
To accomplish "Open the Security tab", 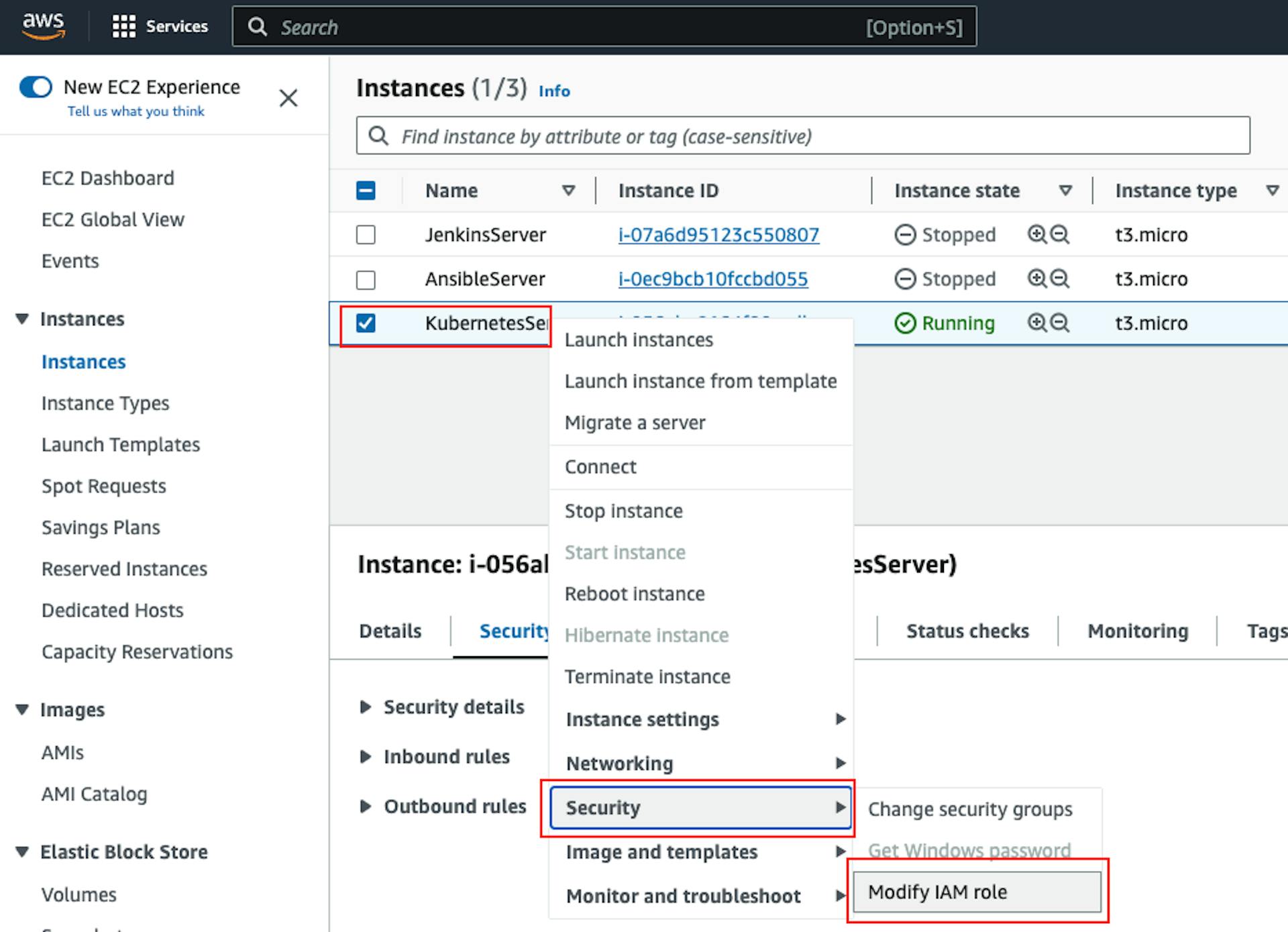I will [514, 631].
